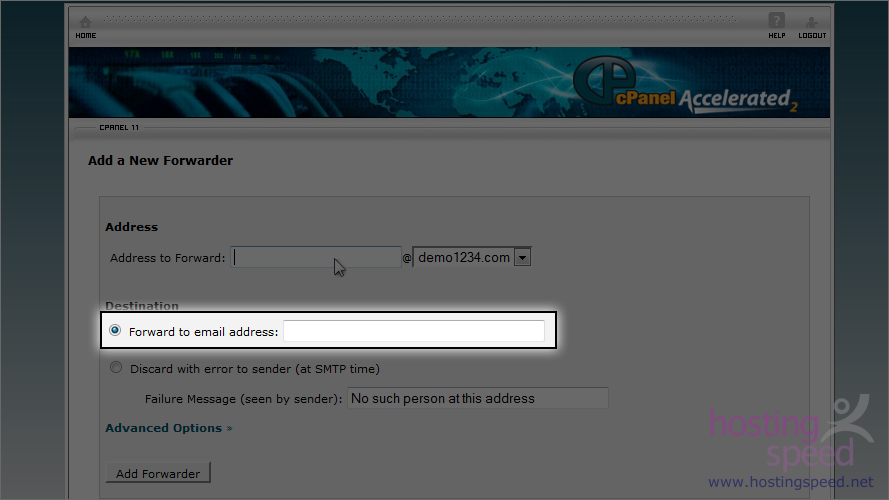Open the demo1234.com domain dropdown
The image size is (889, 500).
tap(472, 257)
